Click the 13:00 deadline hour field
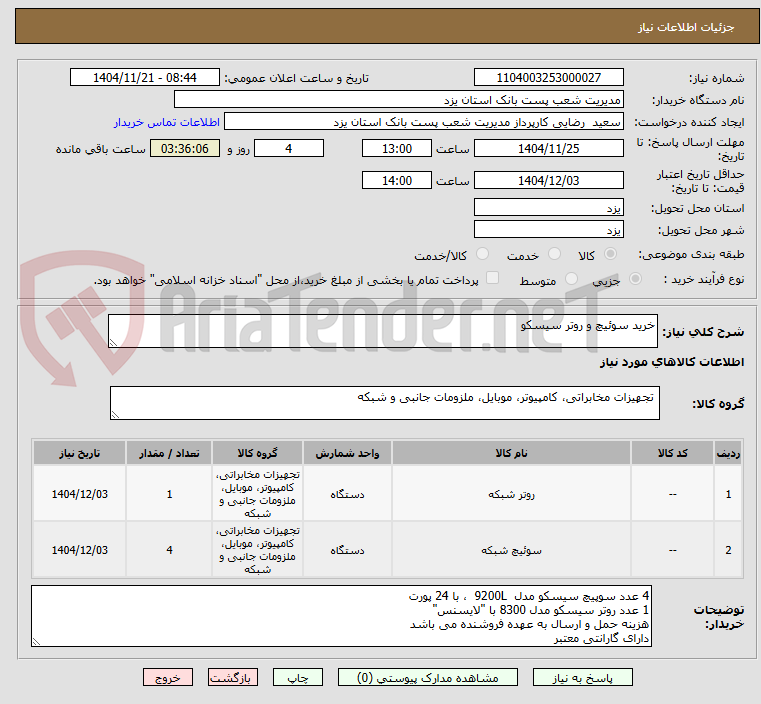This screenshot has width=761, height=704. pyautogui.click(x=397, y=148)
